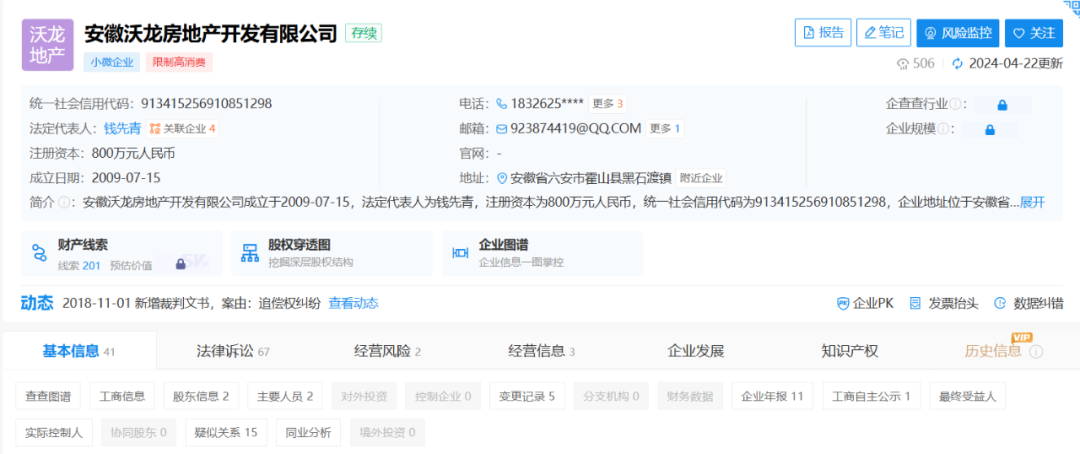This screenshot has width=1080, height=454.
Task: Show more emails 更多 1
Action: [665, 128]
